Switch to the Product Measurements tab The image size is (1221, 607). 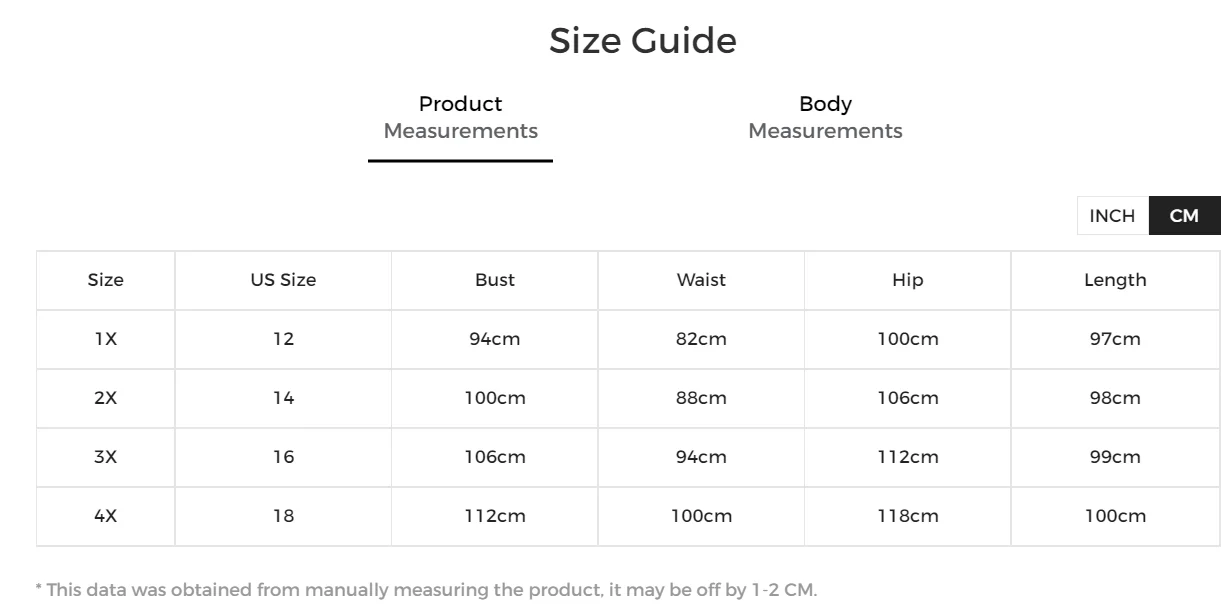[460, 118]
